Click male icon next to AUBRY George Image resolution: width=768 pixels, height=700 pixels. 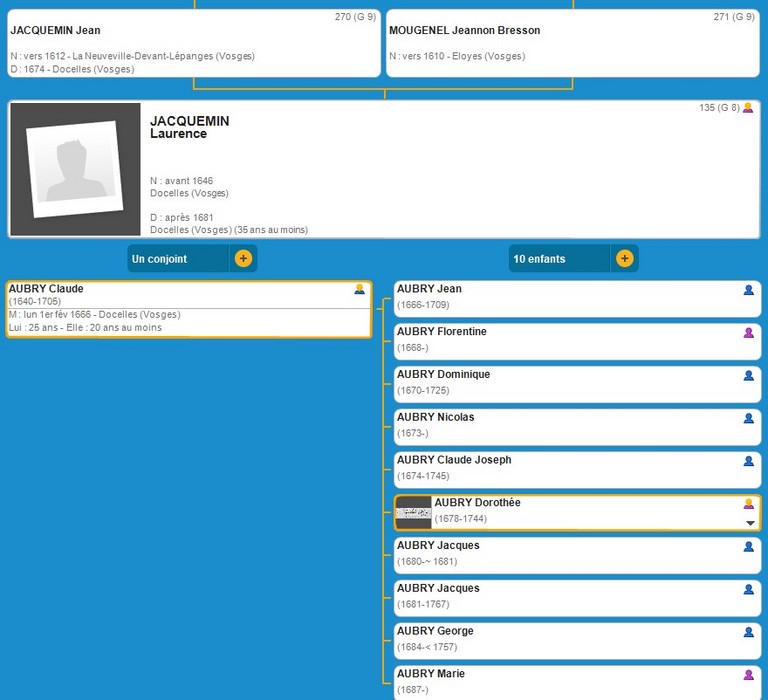(748, 632)
